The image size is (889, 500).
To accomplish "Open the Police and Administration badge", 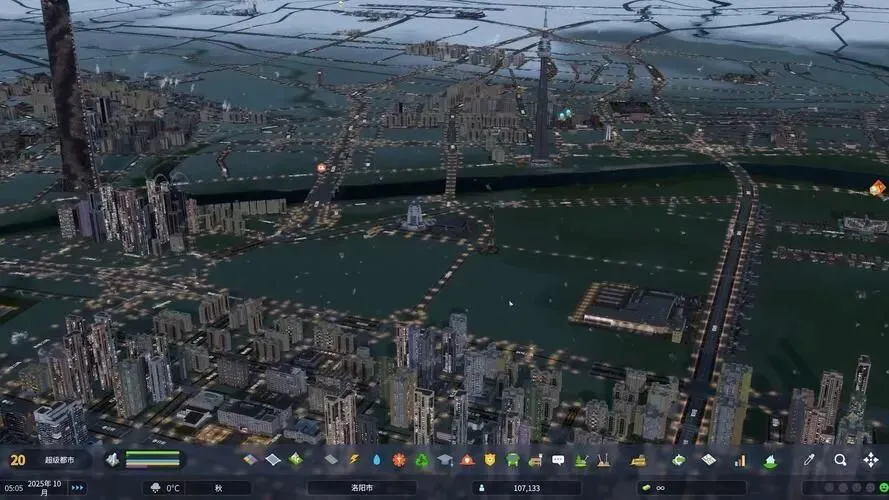I will 490,460.
